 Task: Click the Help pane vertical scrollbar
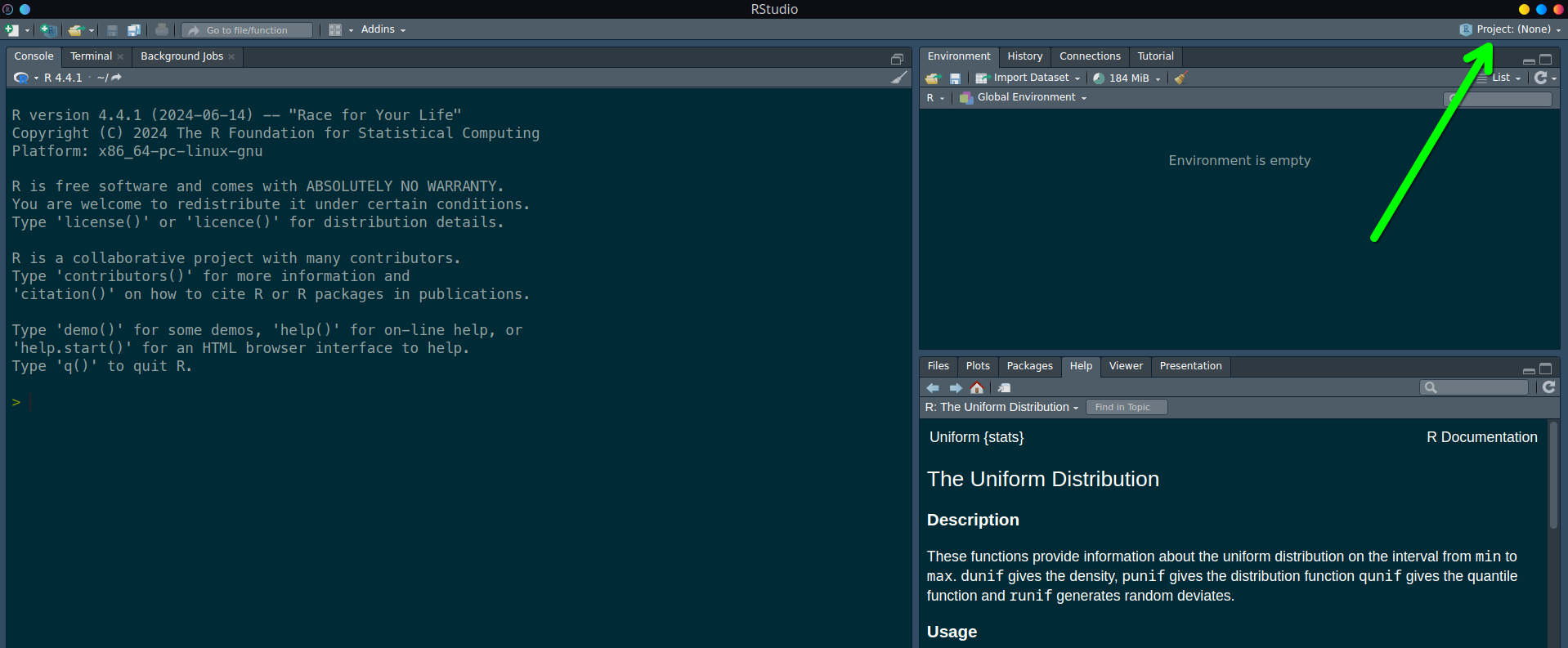(1553, 474)
